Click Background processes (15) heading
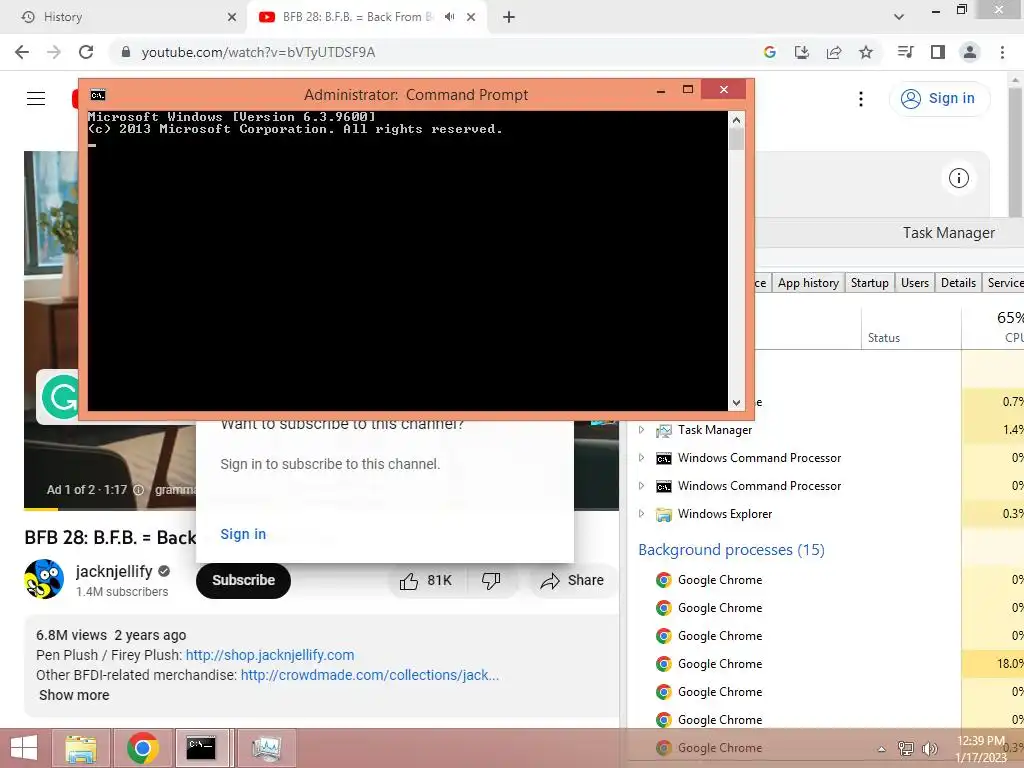The image size is (1024, 768). pyautogui.click(x=731, y=550)
